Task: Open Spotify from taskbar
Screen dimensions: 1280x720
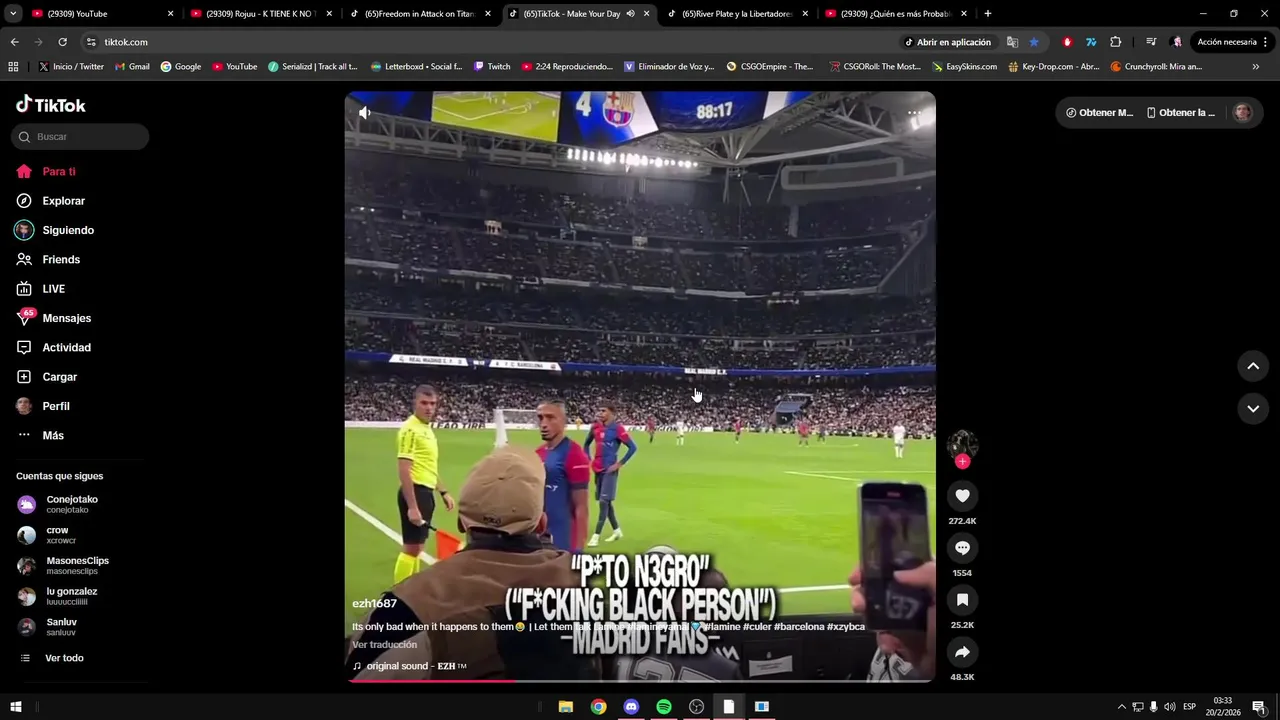Action: [664, 707]
